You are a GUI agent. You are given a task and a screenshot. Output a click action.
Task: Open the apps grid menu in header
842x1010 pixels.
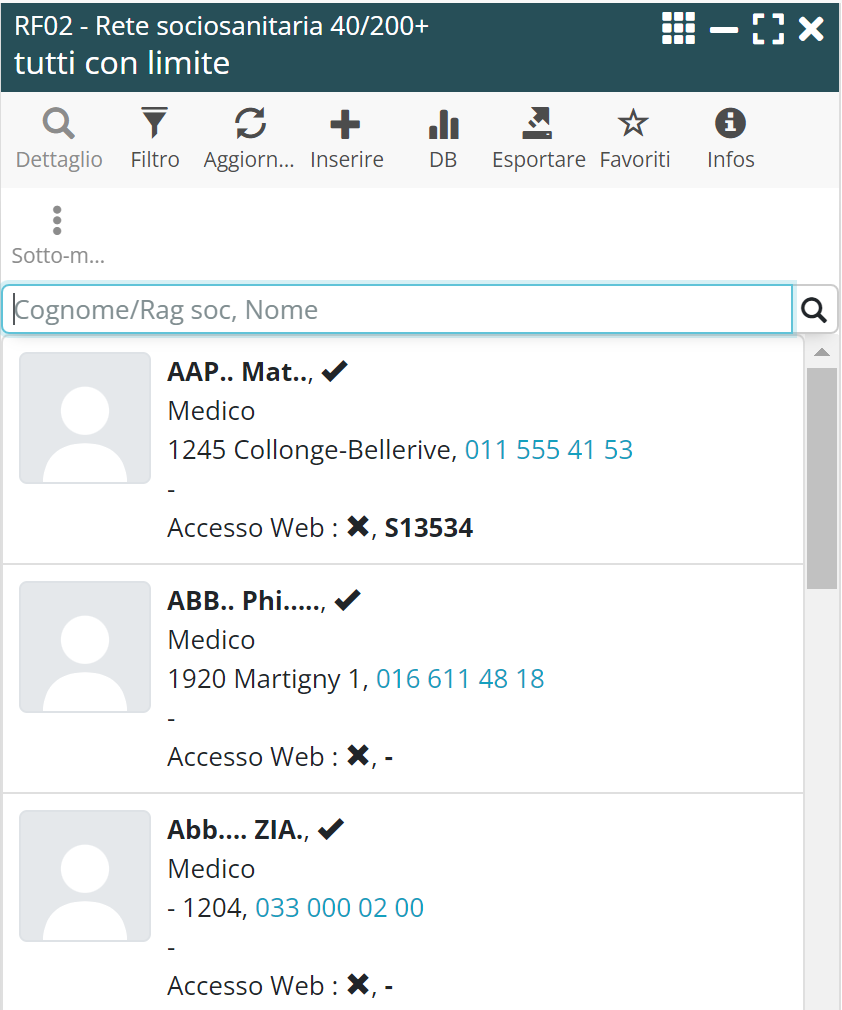point(678,29)
